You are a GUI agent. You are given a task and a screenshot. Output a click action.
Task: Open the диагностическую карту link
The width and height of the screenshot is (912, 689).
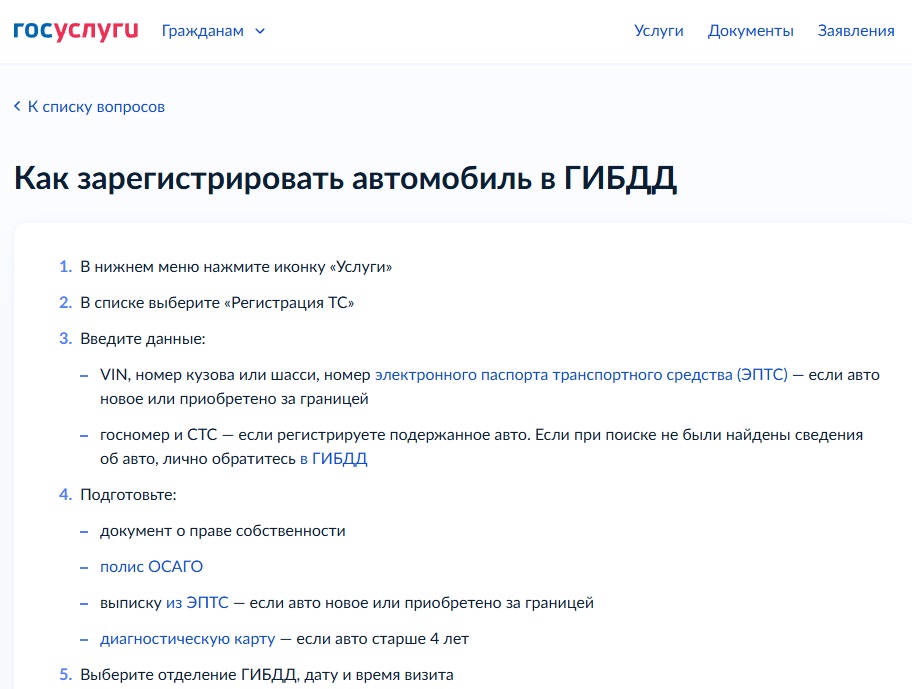click(187, 639)
